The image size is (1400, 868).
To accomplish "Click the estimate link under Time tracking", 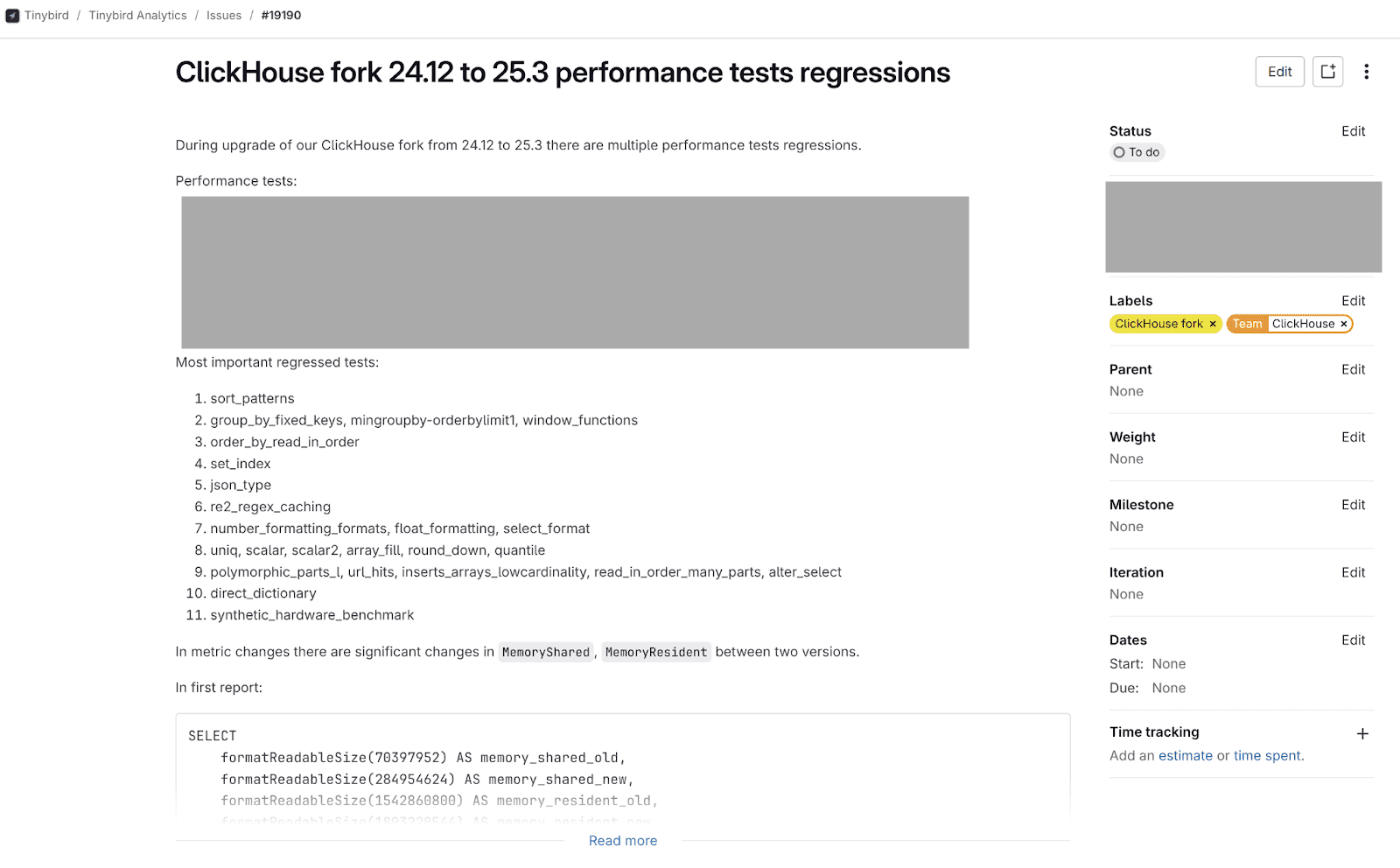I will click(1186, 755).
